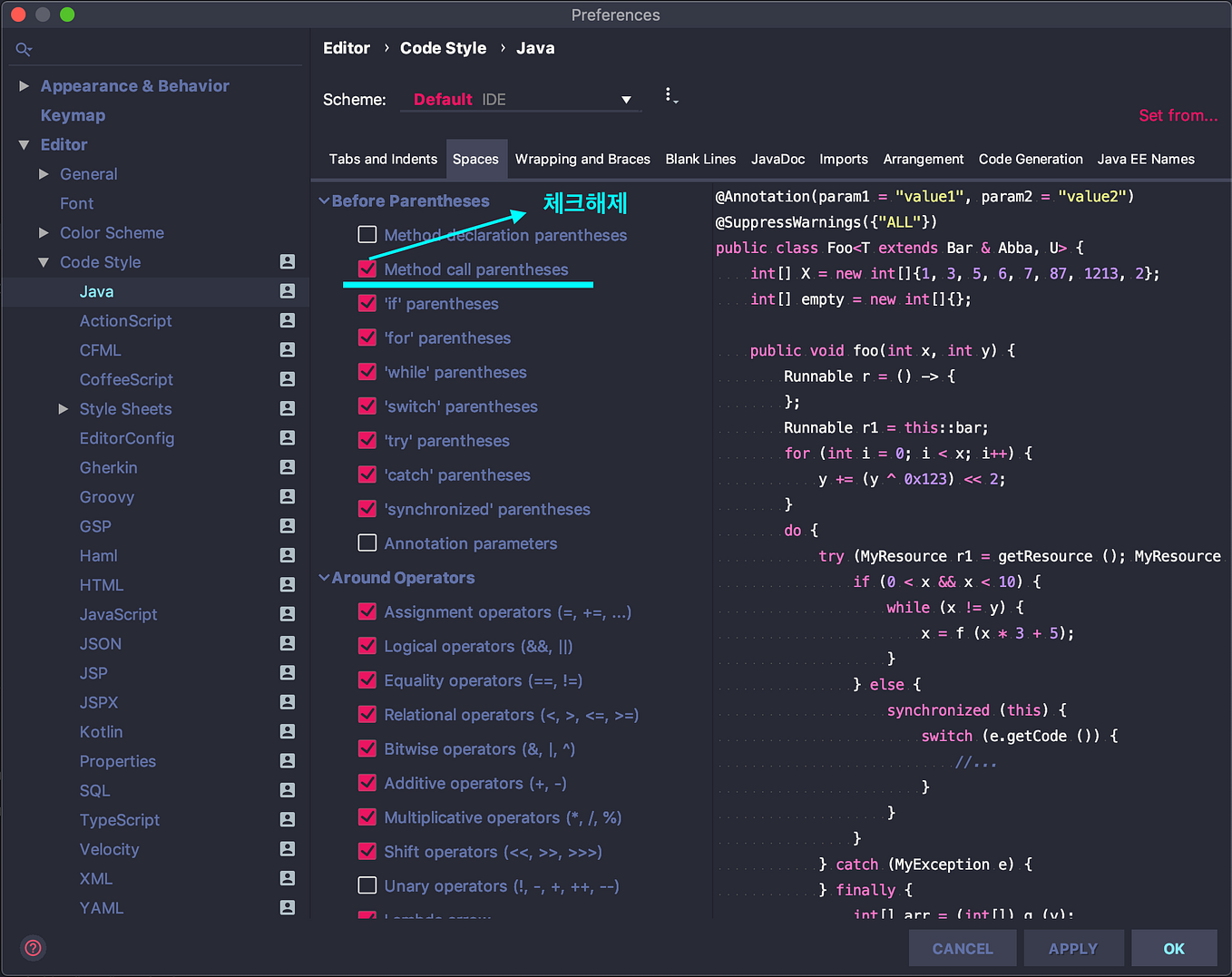Click the Set from... link

[1178, 115]
